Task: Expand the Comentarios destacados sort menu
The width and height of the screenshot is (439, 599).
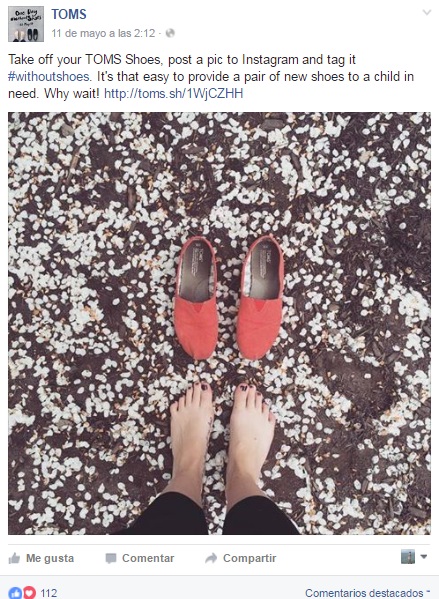Action: coord(367,593)
